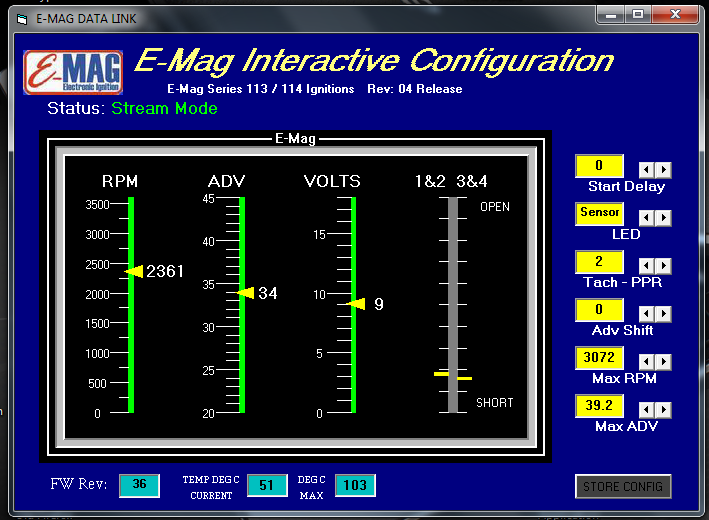709x520 pixels.
Task: Click the ADV reading 34
Action: click(x=268, y=293)
